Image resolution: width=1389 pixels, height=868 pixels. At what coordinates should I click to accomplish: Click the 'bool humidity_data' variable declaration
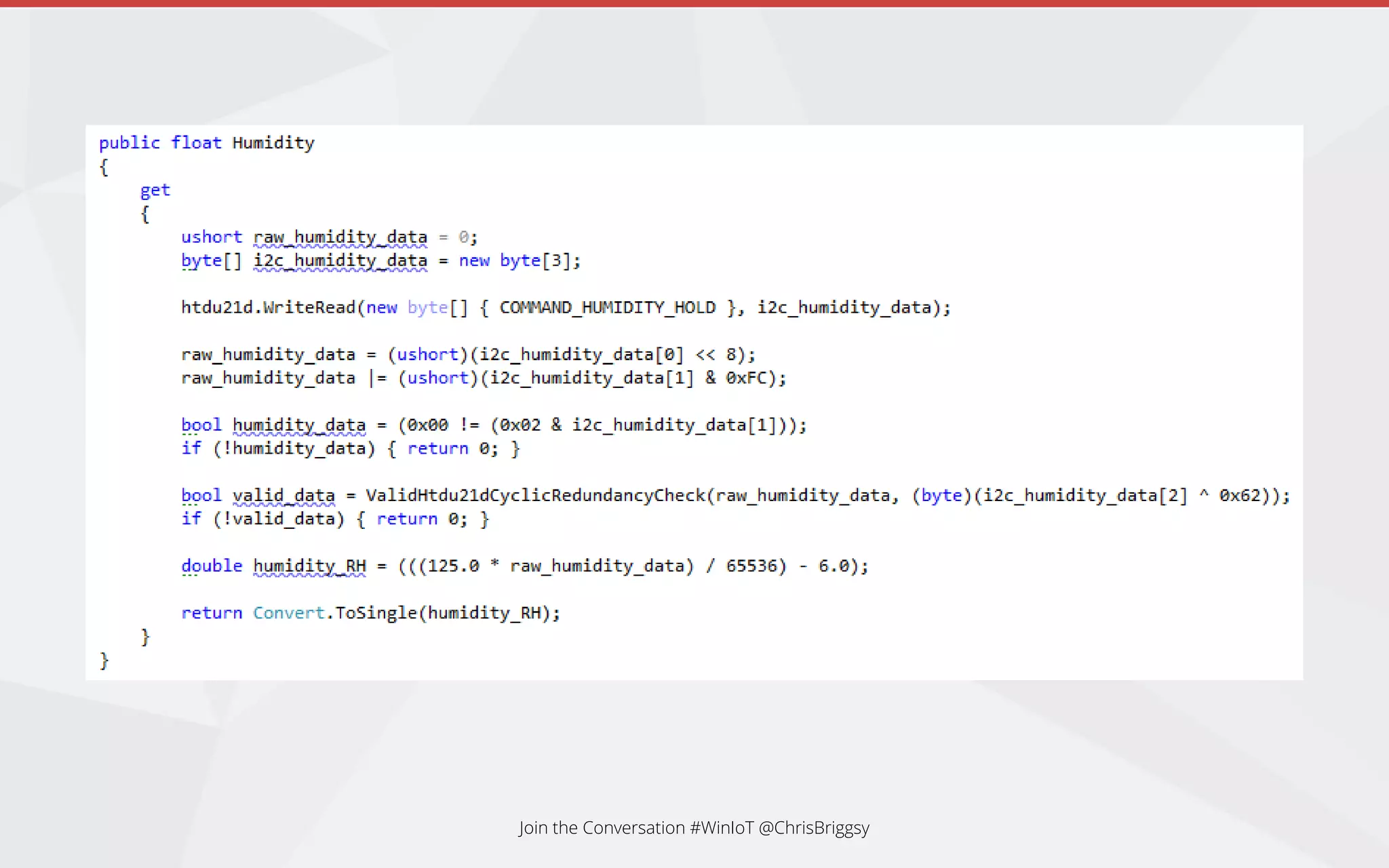(273, 425)
